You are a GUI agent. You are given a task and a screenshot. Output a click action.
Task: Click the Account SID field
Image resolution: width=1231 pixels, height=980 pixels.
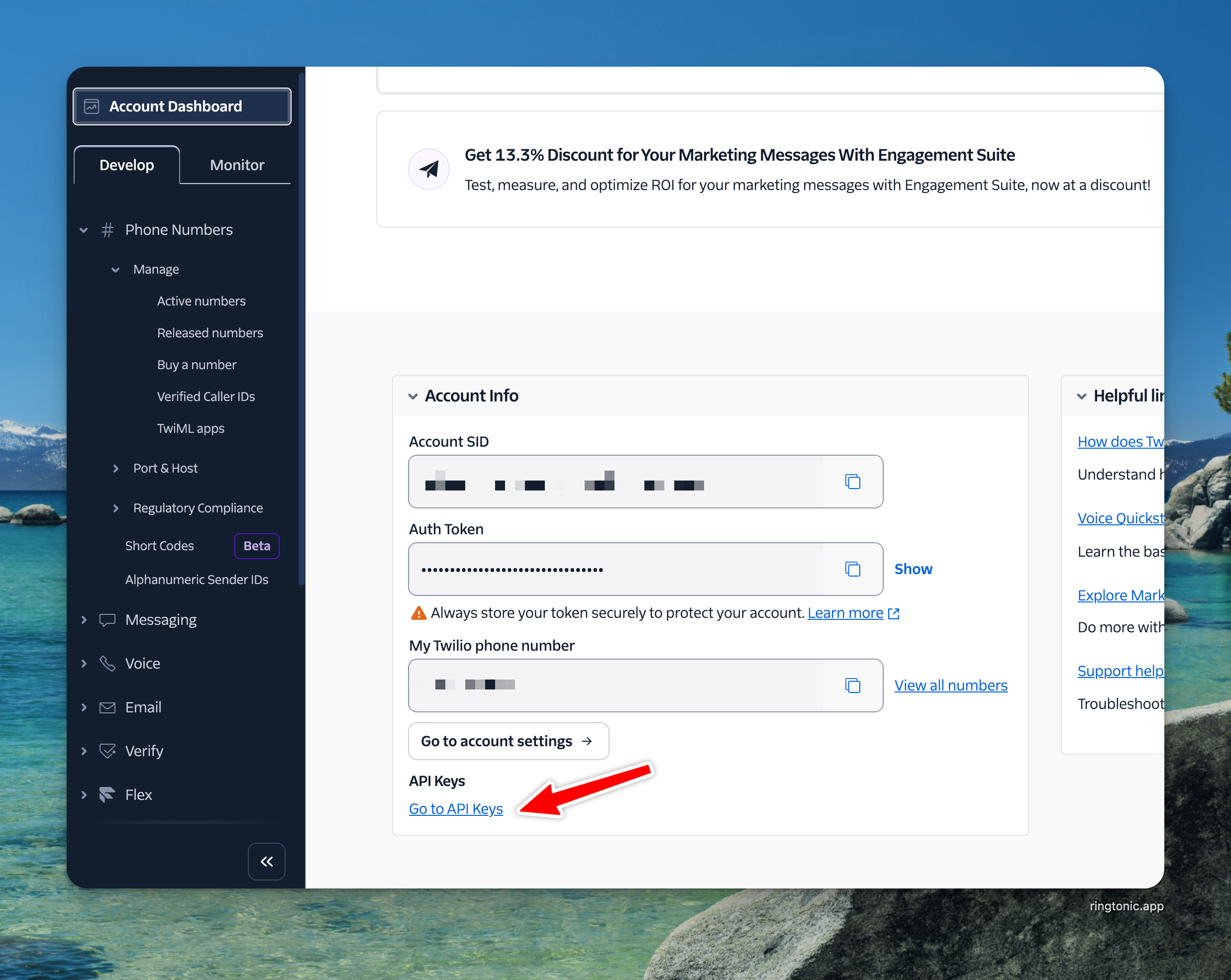coord(615,482)
